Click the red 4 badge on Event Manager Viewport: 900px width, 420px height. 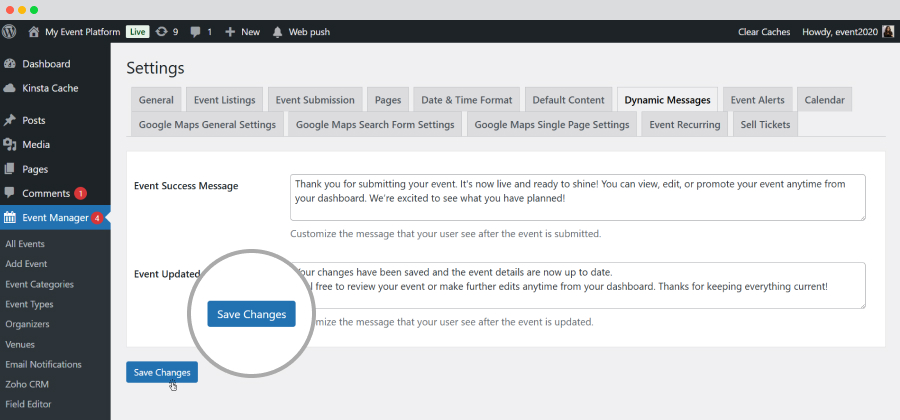coord(97,217)
